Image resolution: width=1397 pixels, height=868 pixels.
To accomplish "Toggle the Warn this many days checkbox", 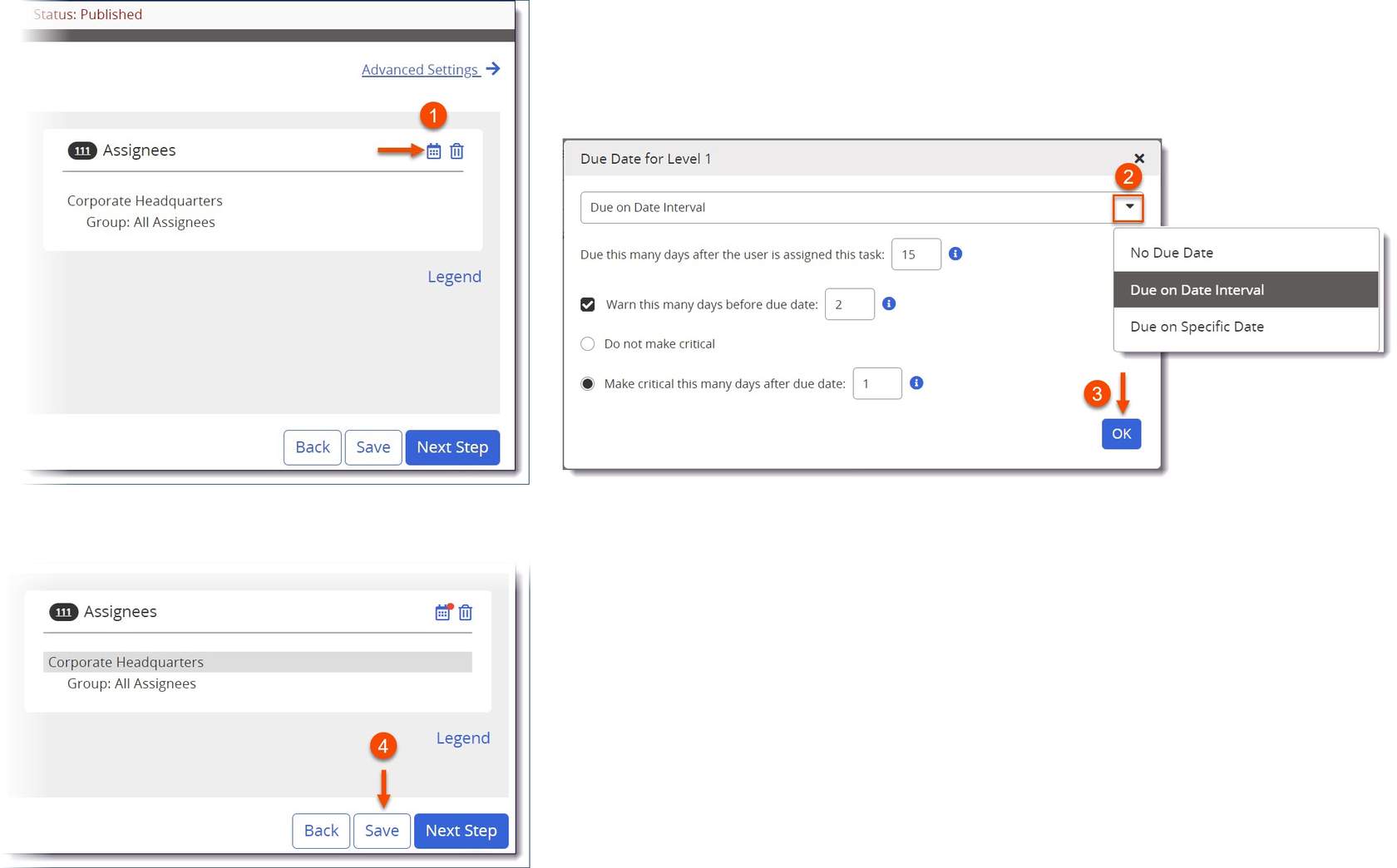I will [588, 304].
